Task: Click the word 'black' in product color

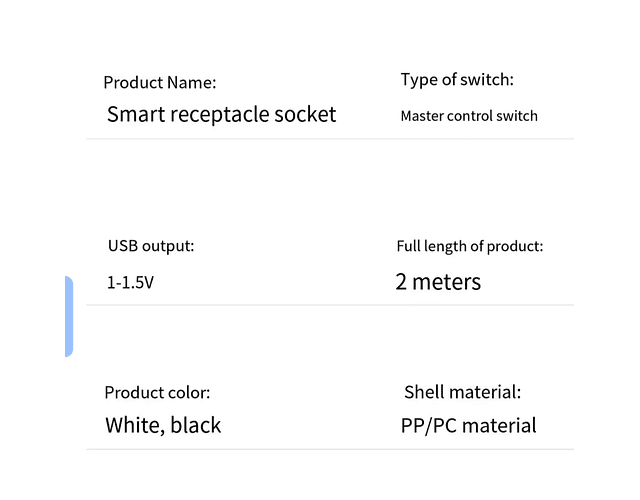Action: 196,425
